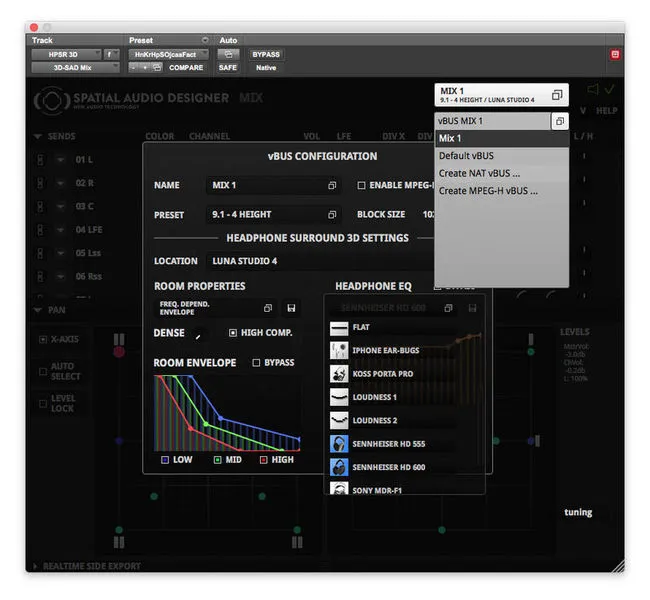Screen dimensions: 650x600
Task: Select the Sennheiser HD 600 headphone icon
Action: click(x=339, y=467)
